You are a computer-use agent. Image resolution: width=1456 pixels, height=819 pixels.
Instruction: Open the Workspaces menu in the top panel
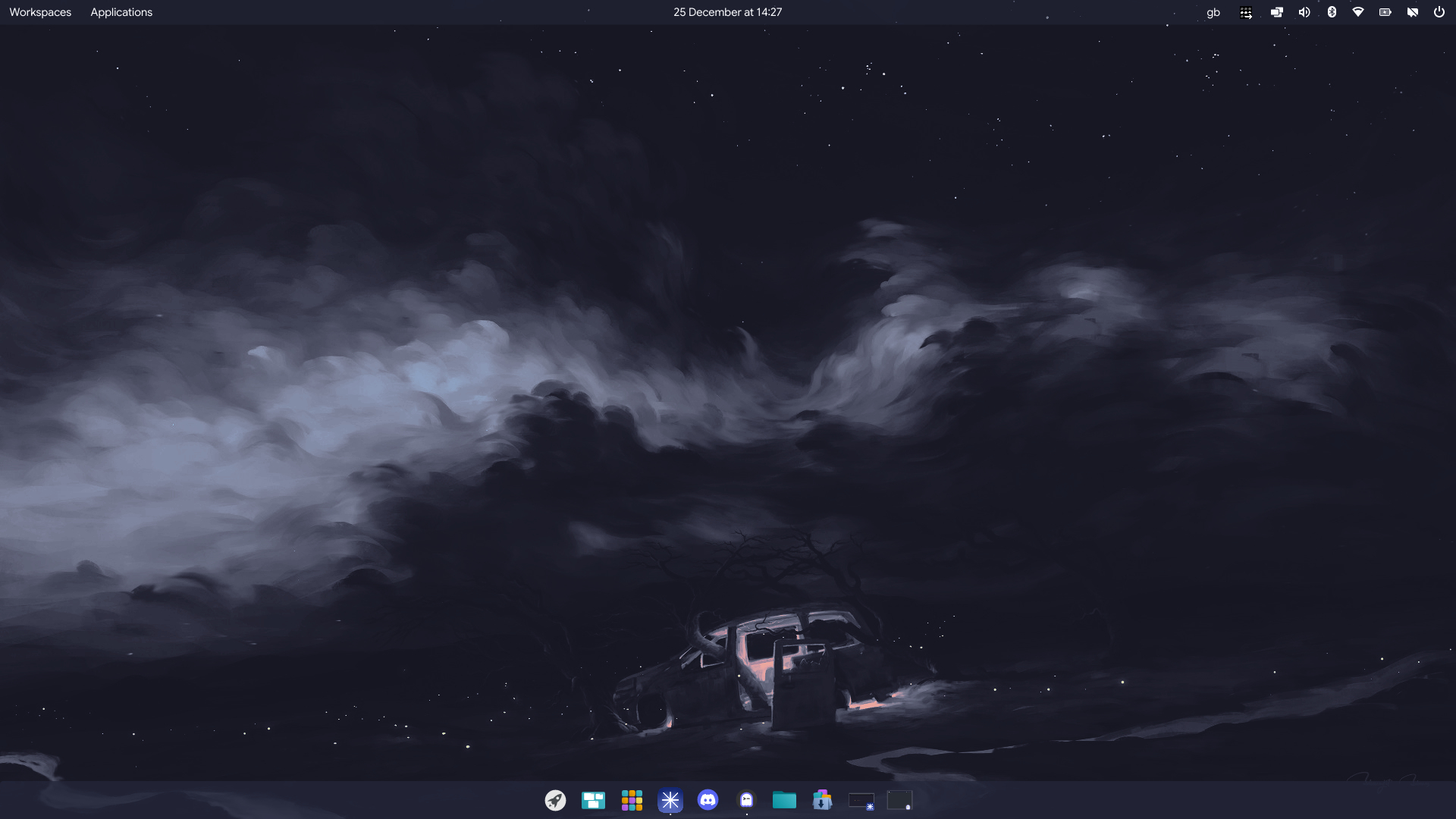[40, 12]
